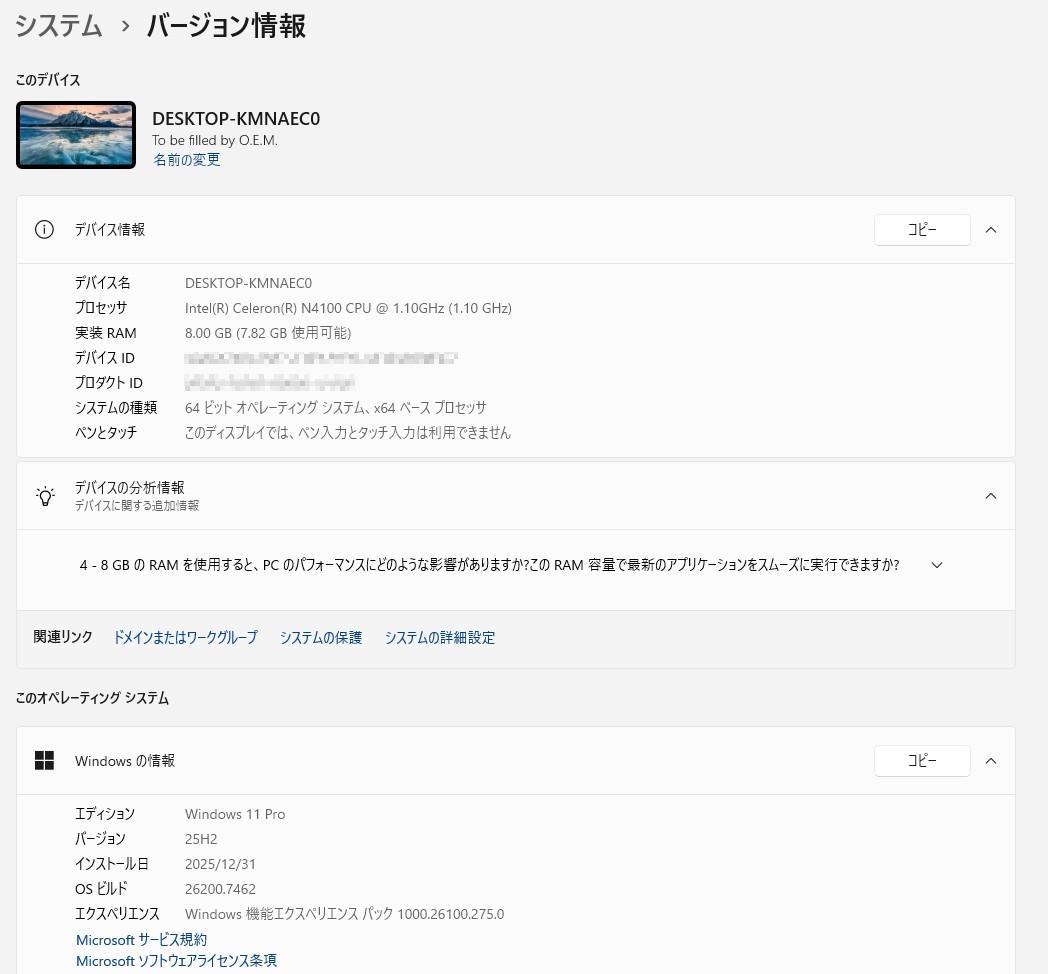Open ドメインまたはワークグループ settings
The height and width of the screenshot is (974, 1048).
[x=185, y=637]
